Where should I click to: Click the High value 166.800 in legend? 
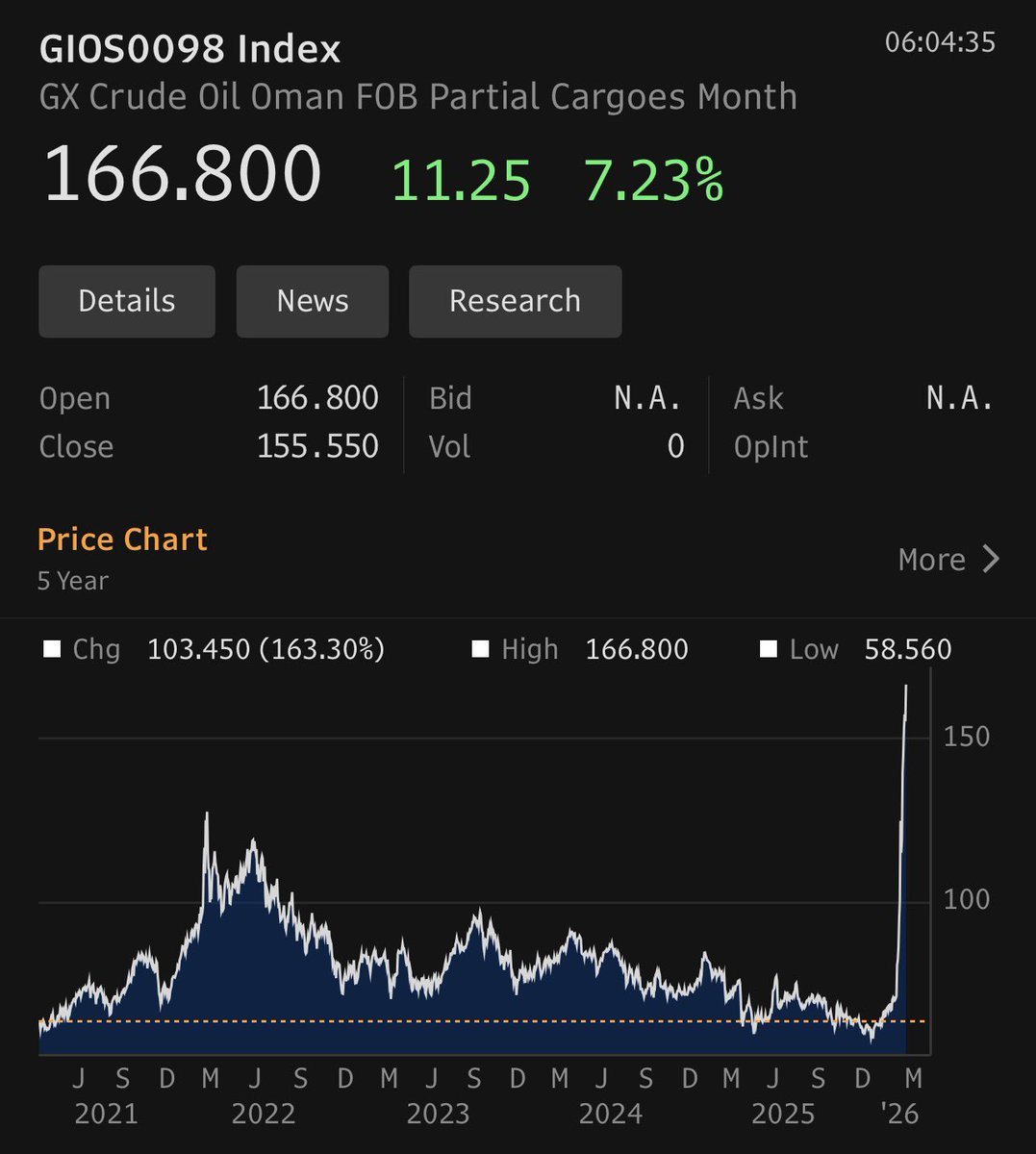(x=637, y=650)
